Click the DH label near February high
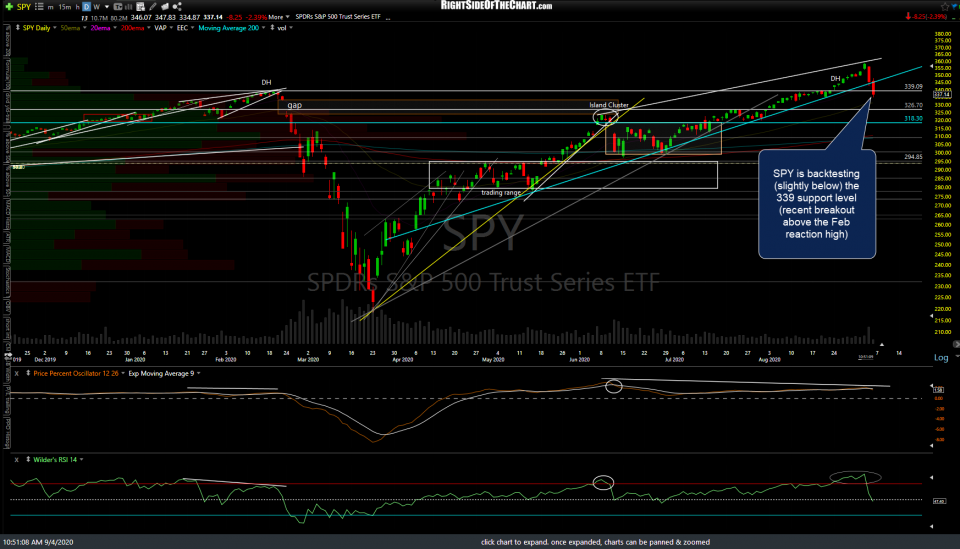This screenshot has height=549, width=960. click(266, 82)
